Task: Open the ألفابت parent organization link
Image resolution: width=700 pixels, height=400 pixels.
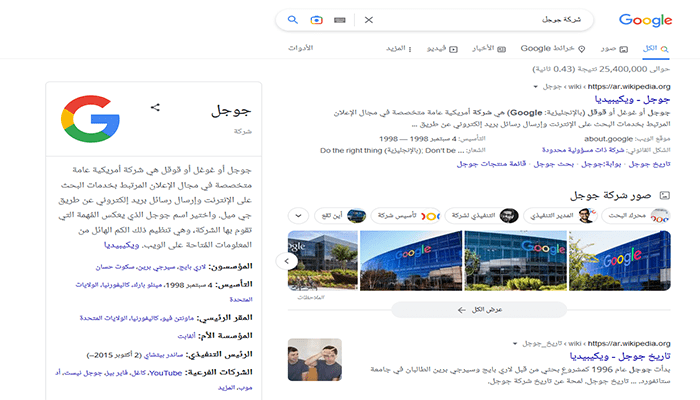Action: tap(187, 336)
